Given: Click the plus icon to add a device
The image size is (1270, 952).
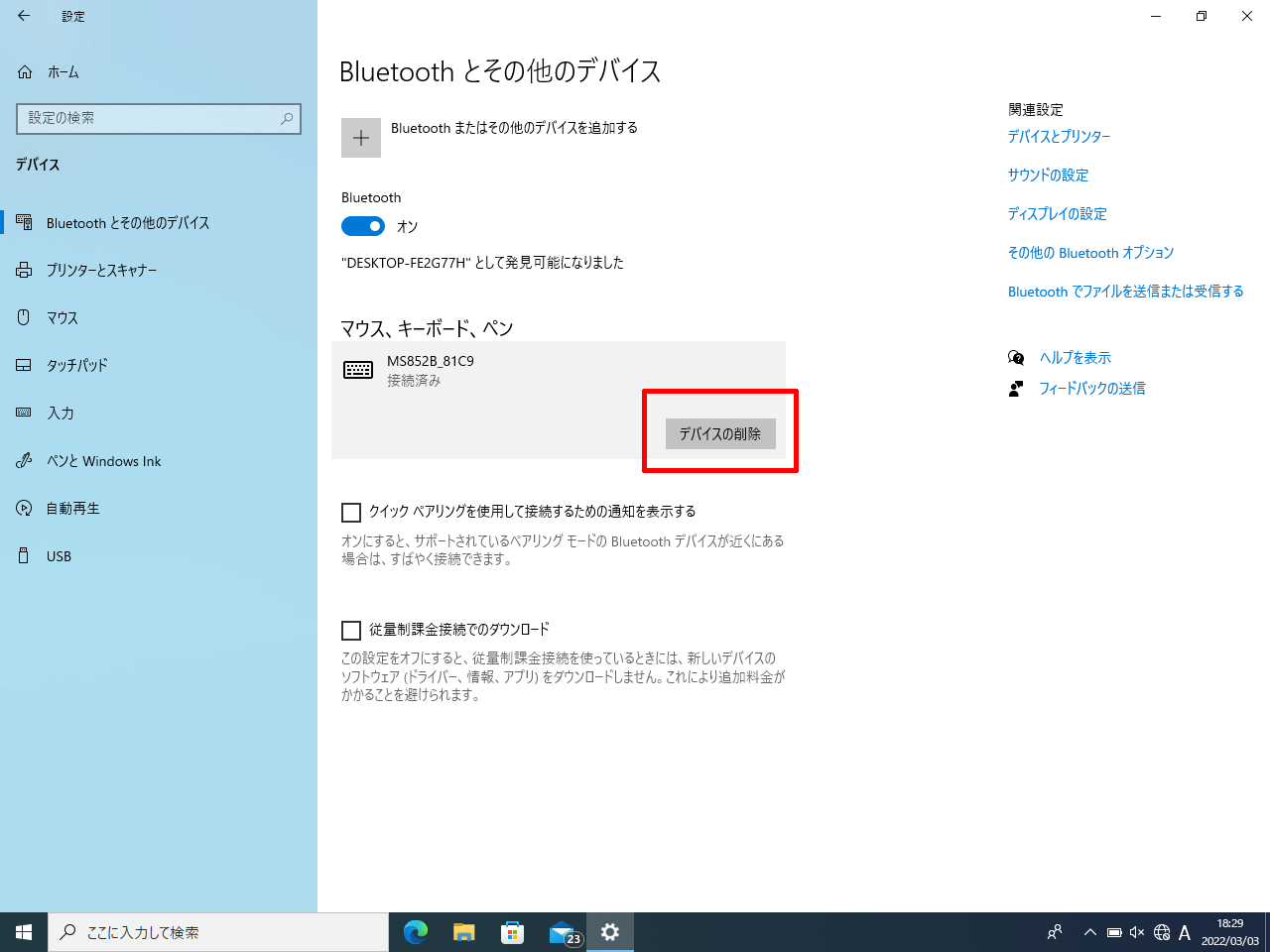Looking at the screenshot, I should pos(361,138).
